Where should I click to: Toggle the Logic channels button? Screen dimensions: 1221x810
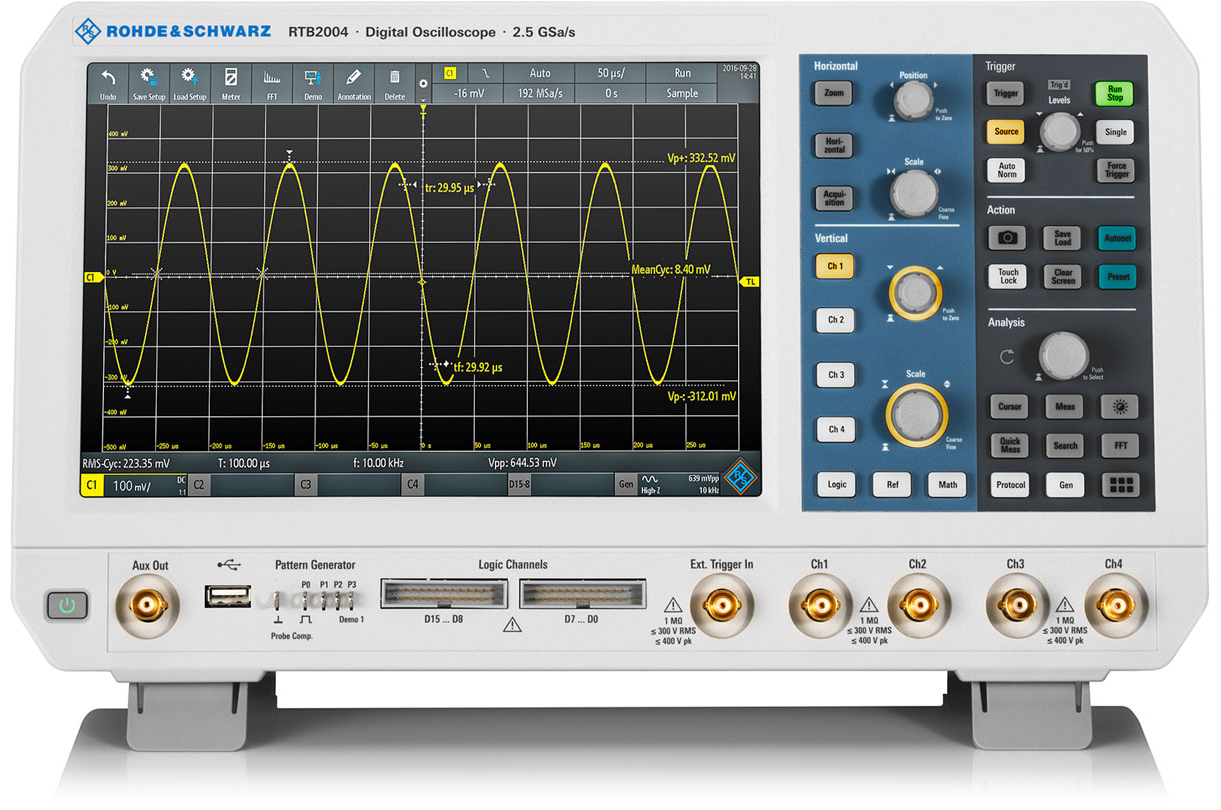[x=837, y=485]
